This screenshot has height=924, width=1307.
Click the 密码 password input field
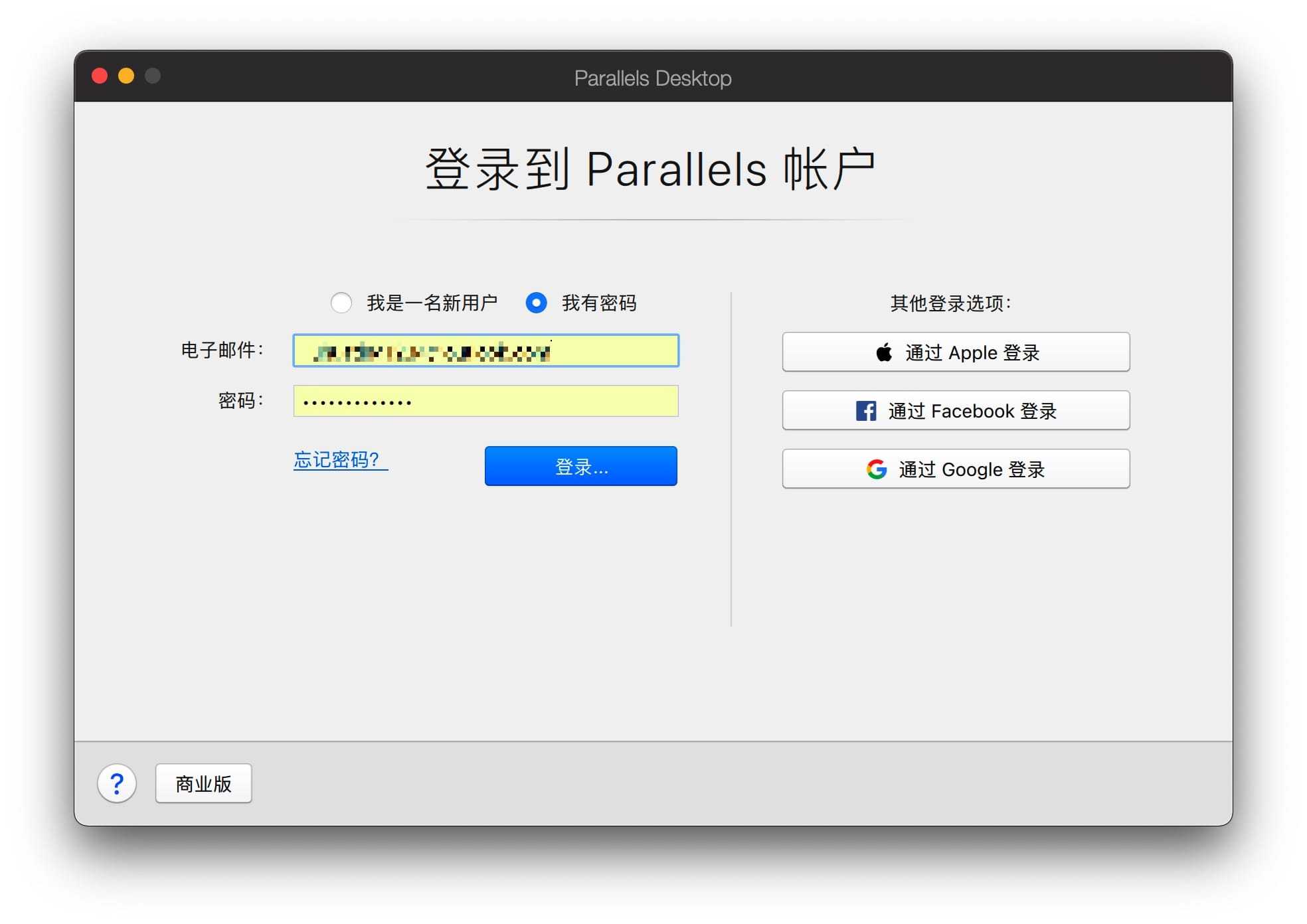point(485,401)
